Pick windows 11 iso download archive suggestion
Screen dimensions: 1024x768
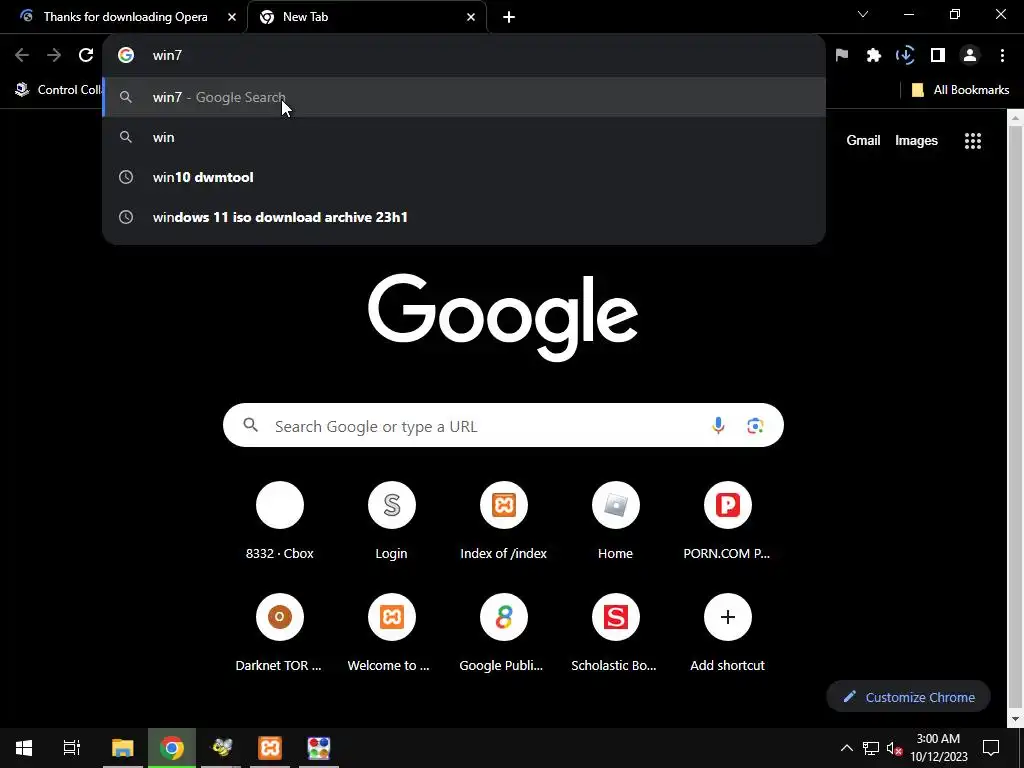(x=464, y=217)
